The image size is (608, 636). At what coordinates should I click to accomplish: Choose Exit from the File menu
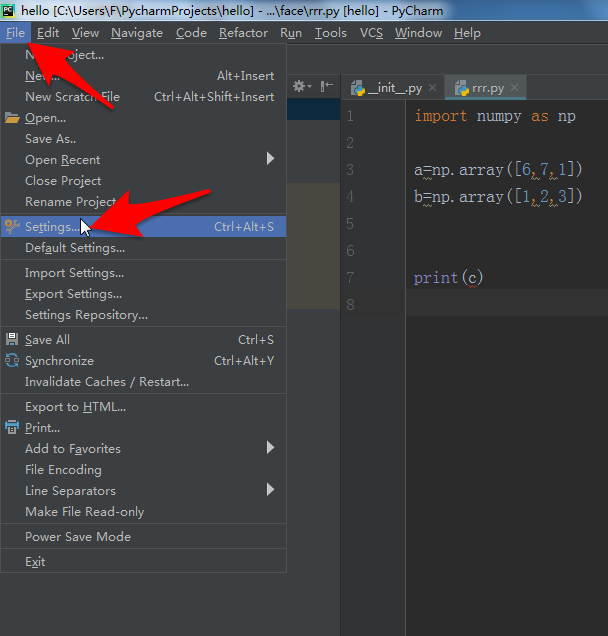144,562
